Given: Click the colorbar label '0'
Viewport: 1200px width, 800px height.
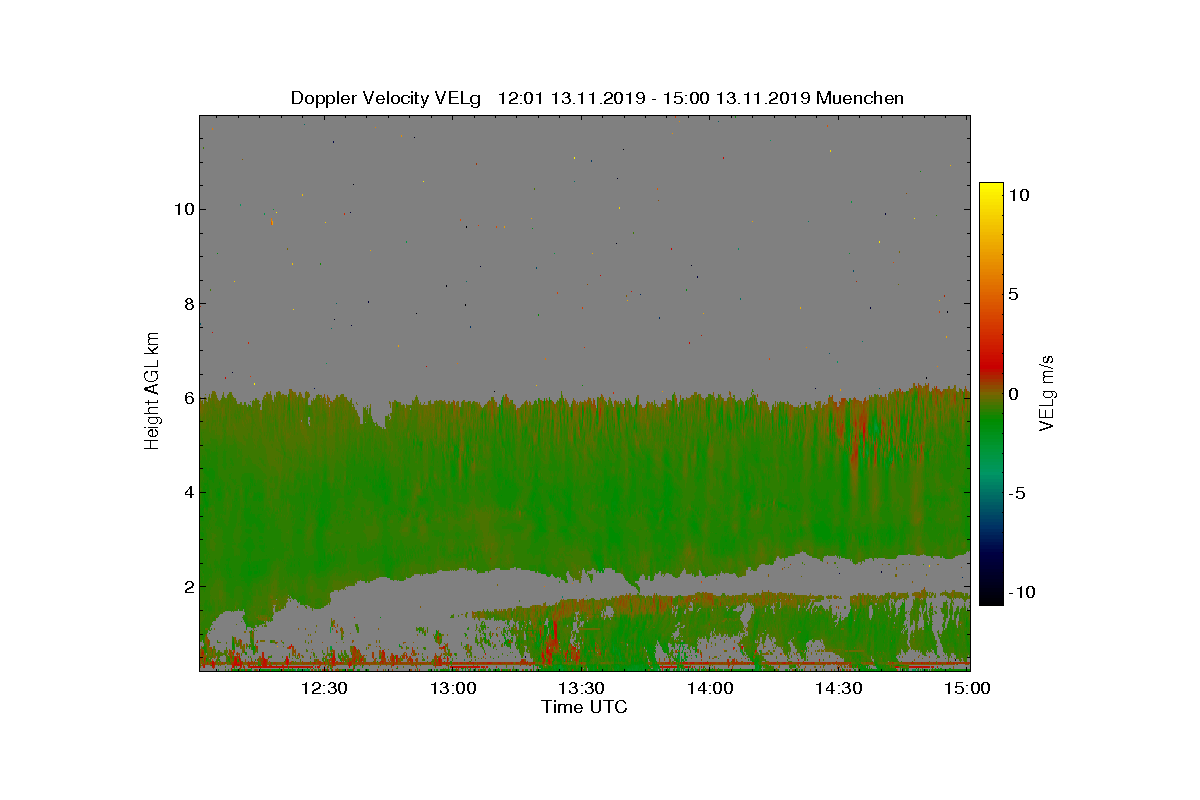Looking at the screenshot, I should (1014, 394).
